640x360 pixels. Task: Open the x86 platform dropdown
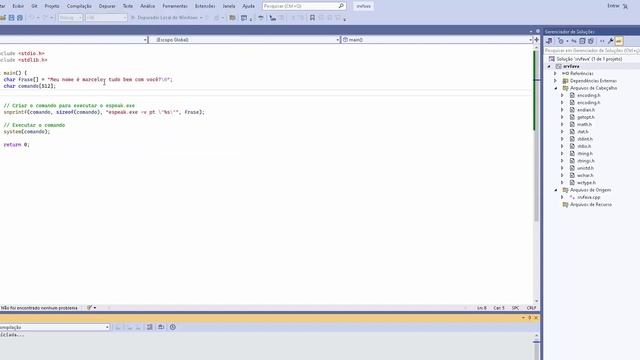[106, 18]
